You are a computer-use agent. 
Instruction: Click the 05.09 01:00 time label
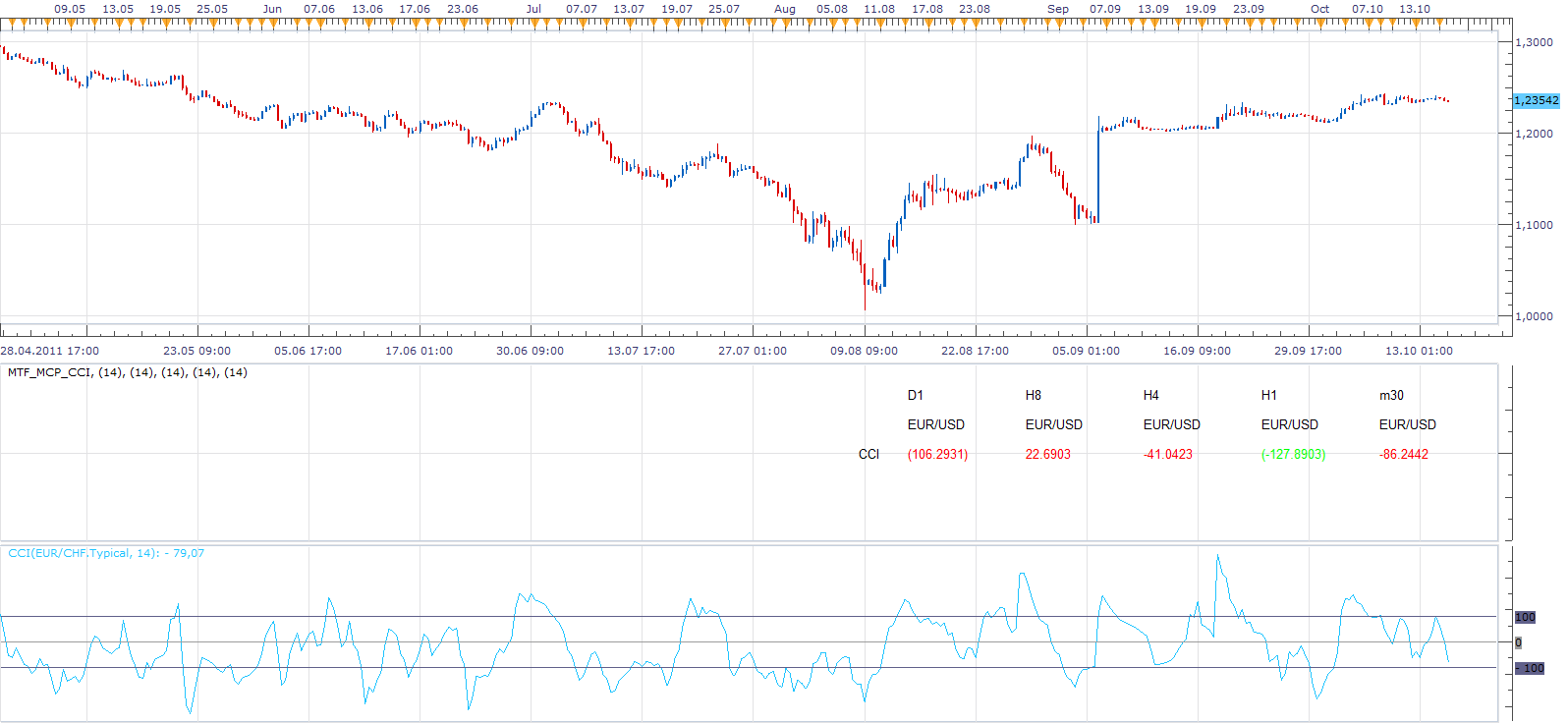click(1086, 351)
